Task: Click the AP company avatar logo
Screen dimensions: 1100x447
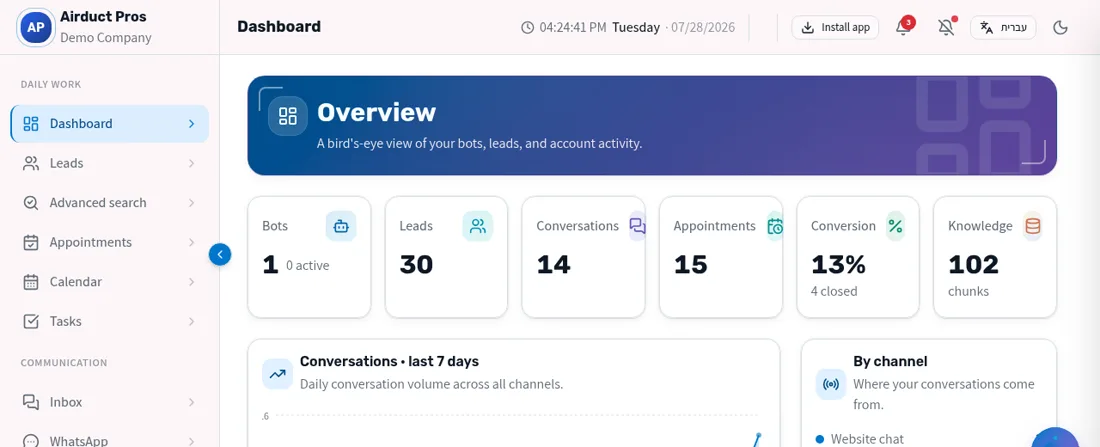Action: tap(36, 27)
